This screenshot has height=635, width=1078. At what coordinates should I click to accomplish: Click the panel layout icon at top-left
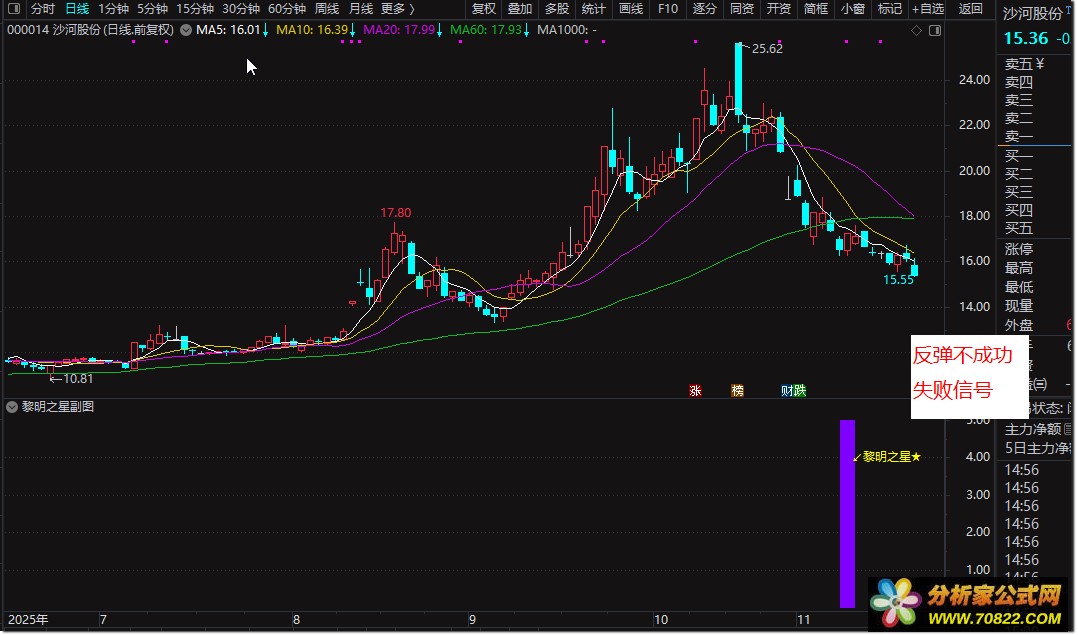point(14,9)
